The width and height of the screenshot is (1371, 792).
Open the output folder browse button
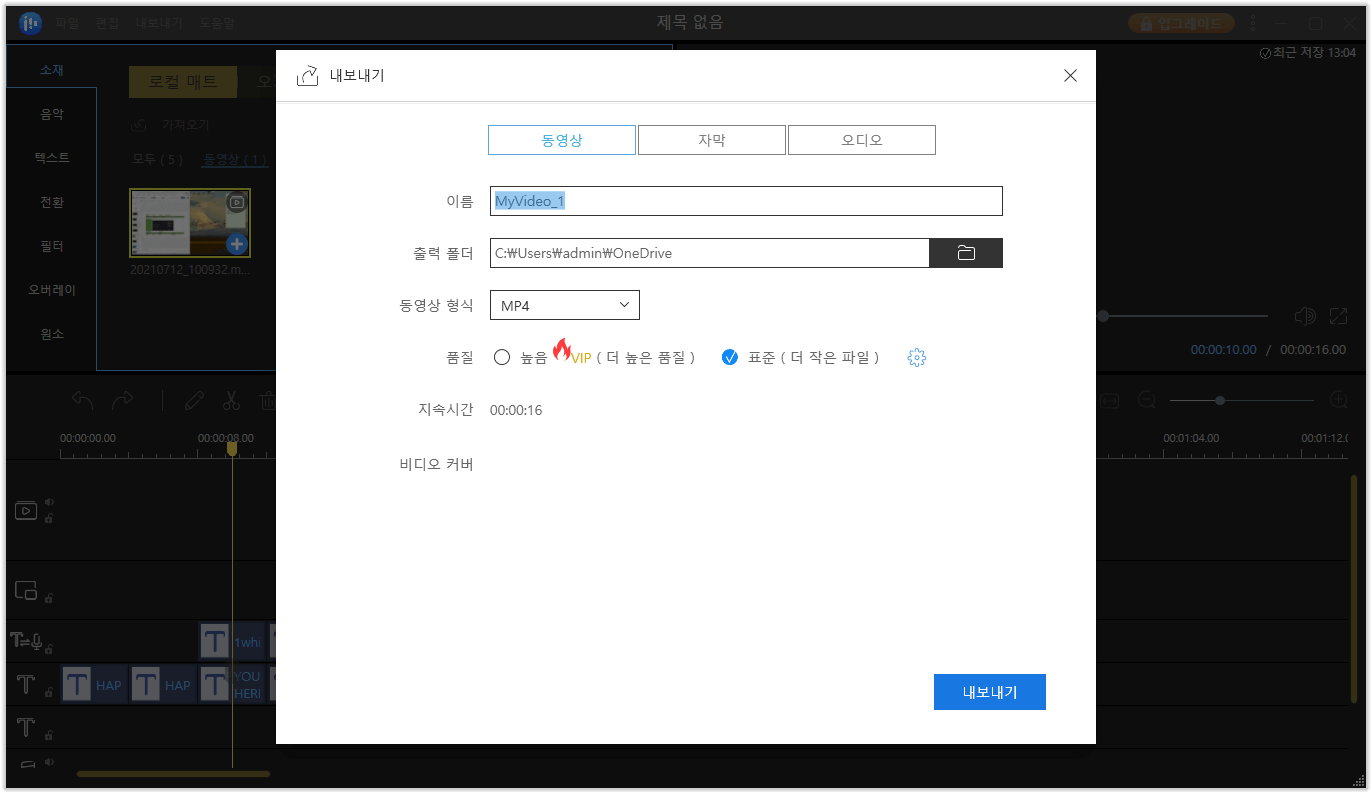tap(965, 252)
